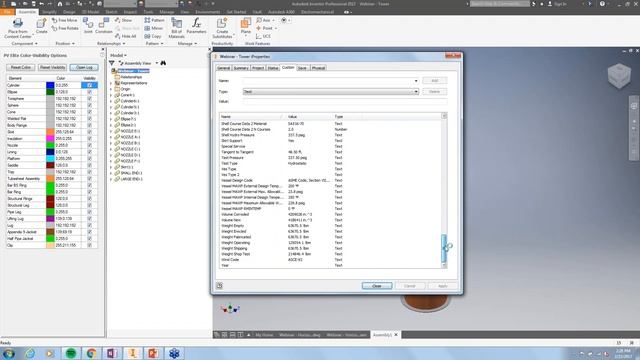Select the Copy tool in ribbon
640x360 pixels.
click(x=153, y=36)
